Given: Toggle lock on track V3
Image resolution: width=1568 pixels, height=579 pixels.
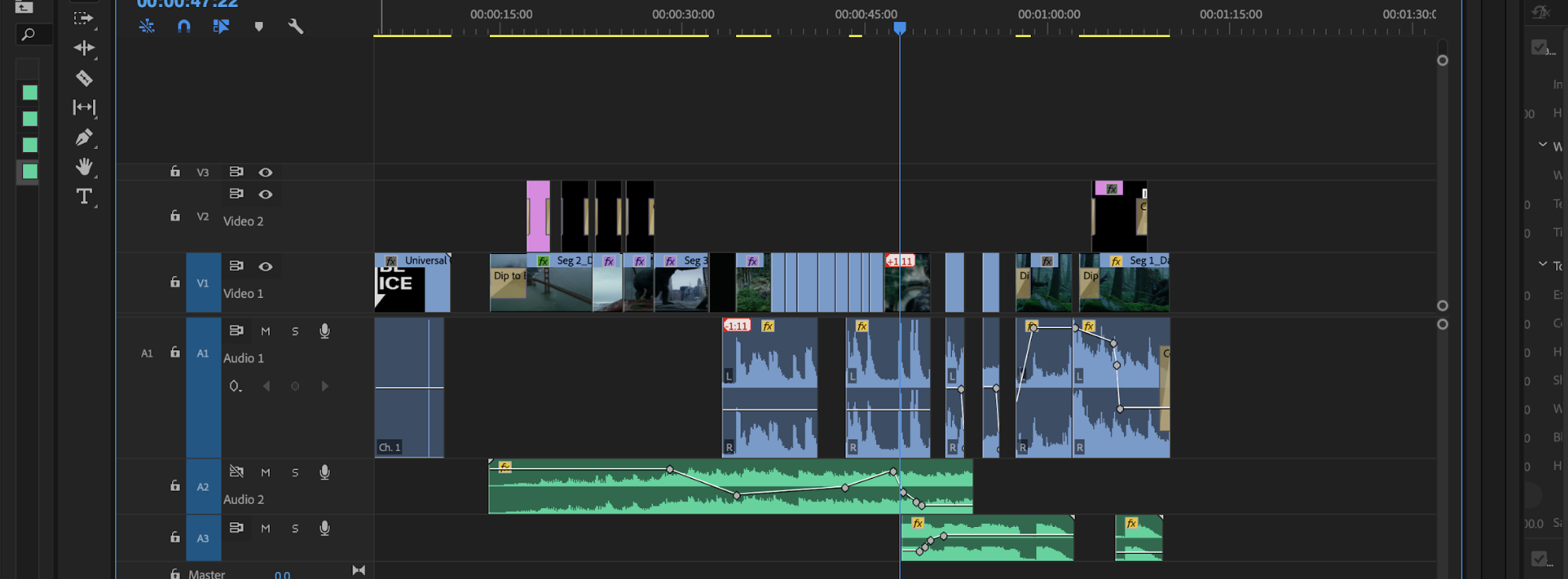Looking at the screenshot, I should tap(175, 171).
